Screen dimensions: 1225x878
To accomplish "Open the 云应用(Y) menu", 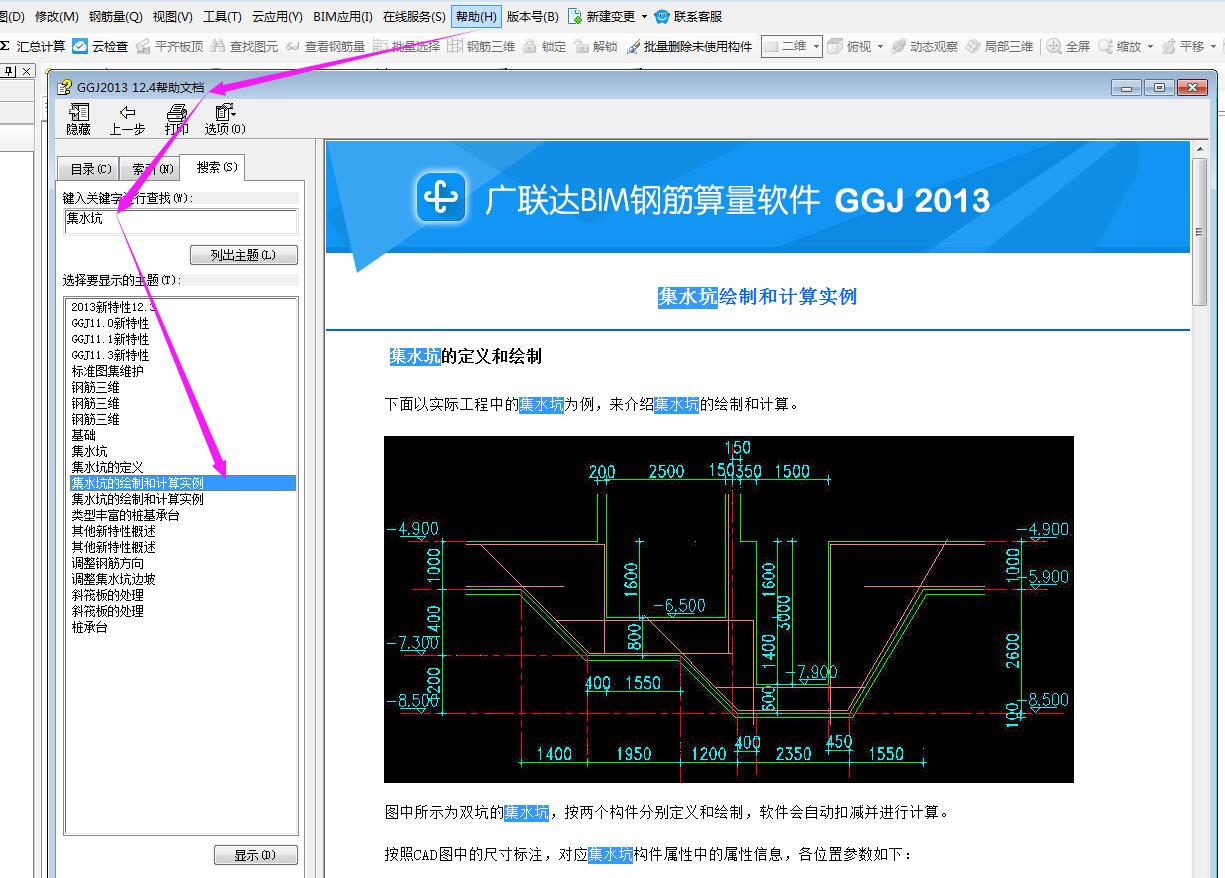I will 277,16.
